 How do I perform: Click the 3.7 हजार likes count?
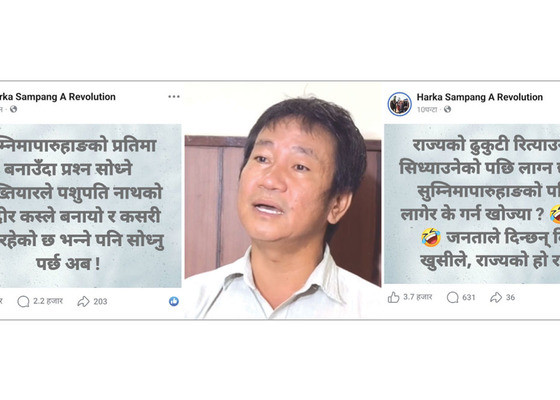click(418, 297)
